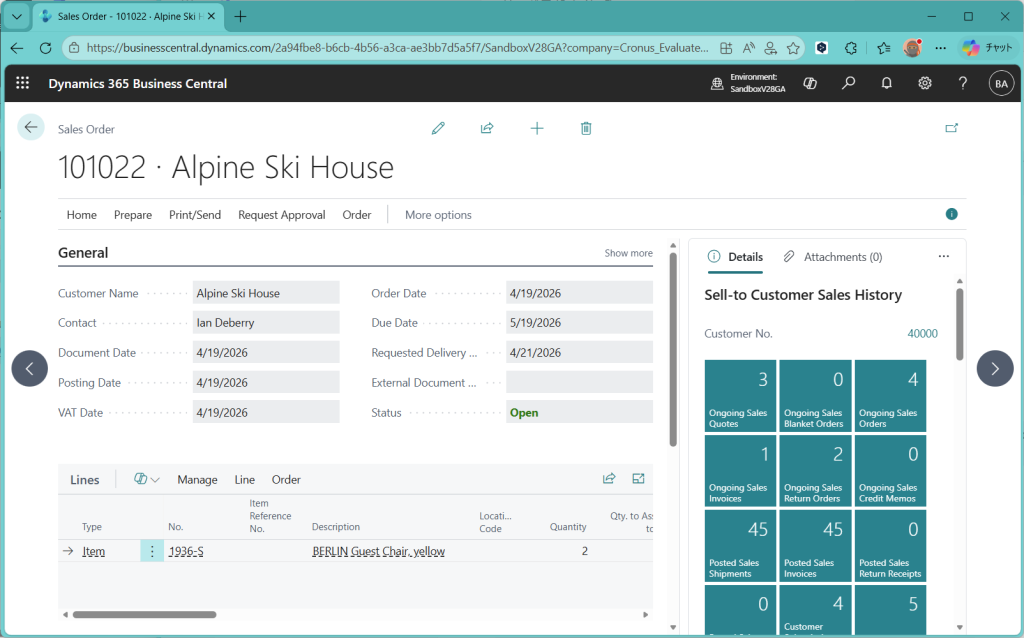Viewport: 1024px width, 638px height.
Task: Create new order with plus icon
Action: coord(537,128)
